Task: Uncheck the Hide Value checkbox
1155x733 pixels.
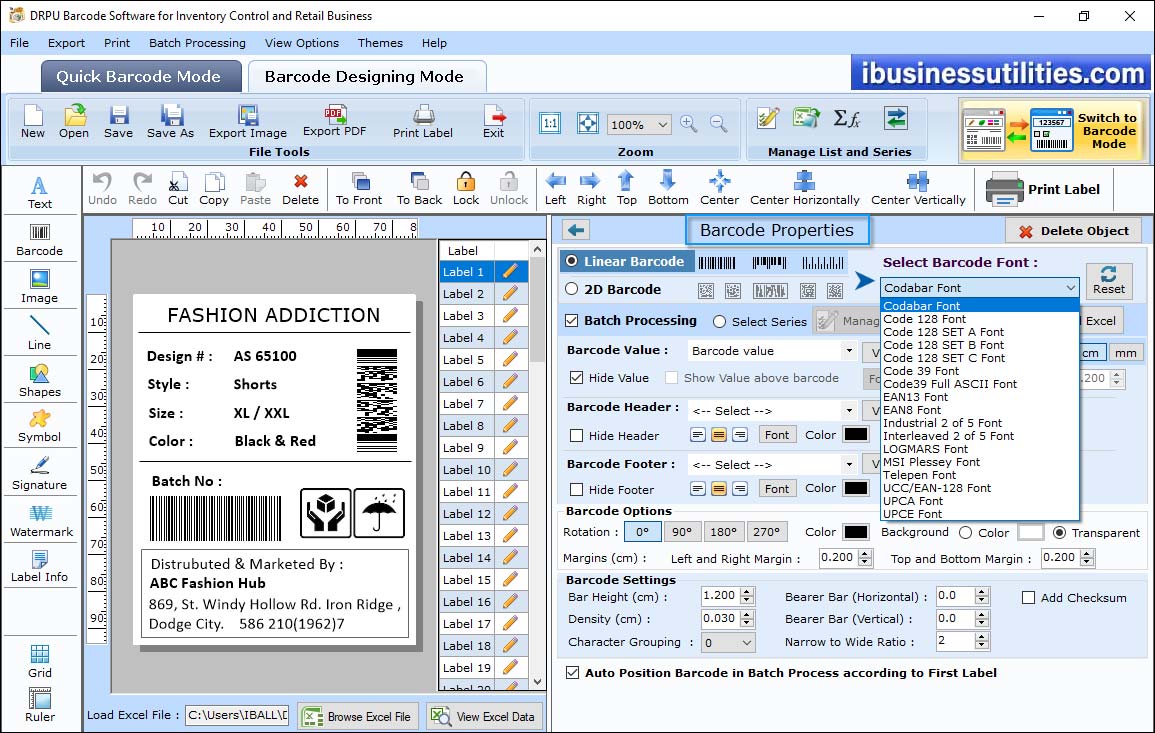Action: pyautogui.click(x=577, y=377)
